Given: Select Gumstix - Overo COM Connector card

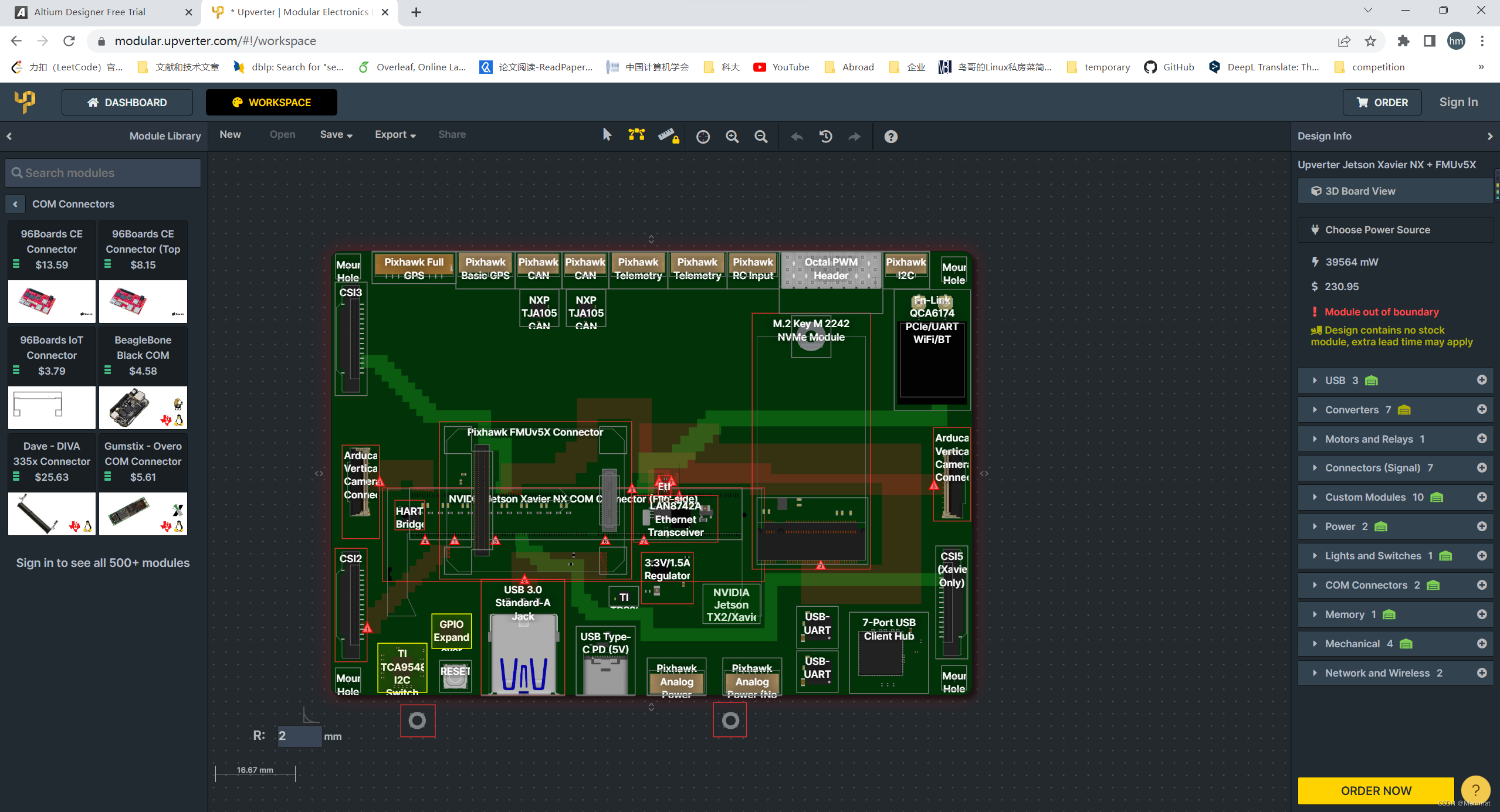Looking at the screenshot, I should click(143, 485).
